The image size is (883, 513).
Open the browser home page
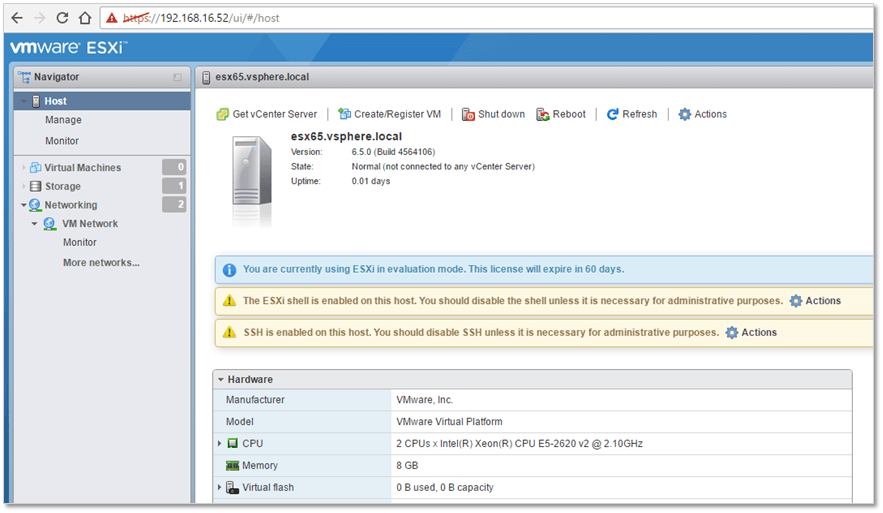[x=85, y=18]
